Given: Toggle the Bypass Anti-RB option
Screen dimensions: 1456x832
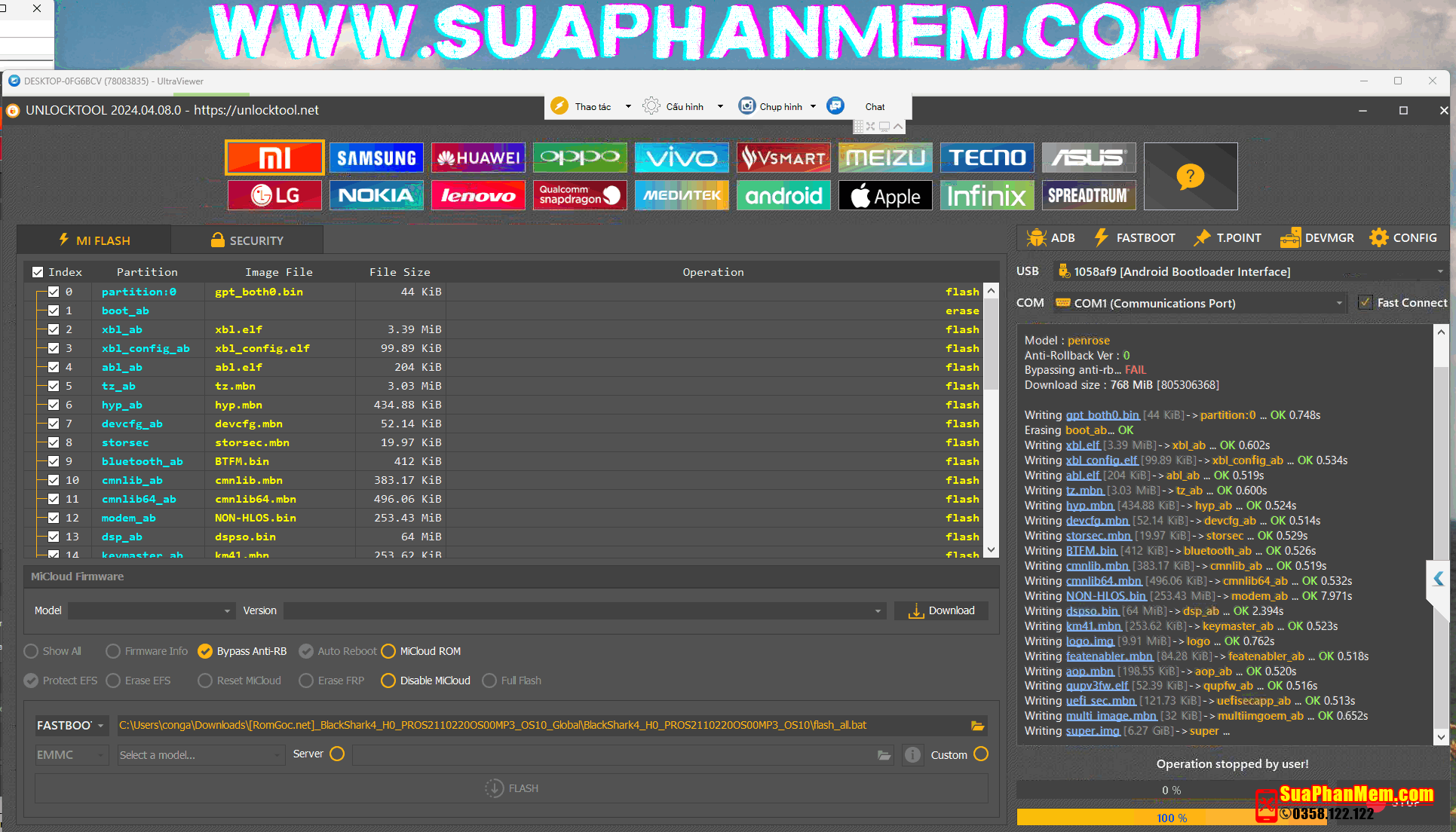Looking at the screenshot, I should (205, 651).
